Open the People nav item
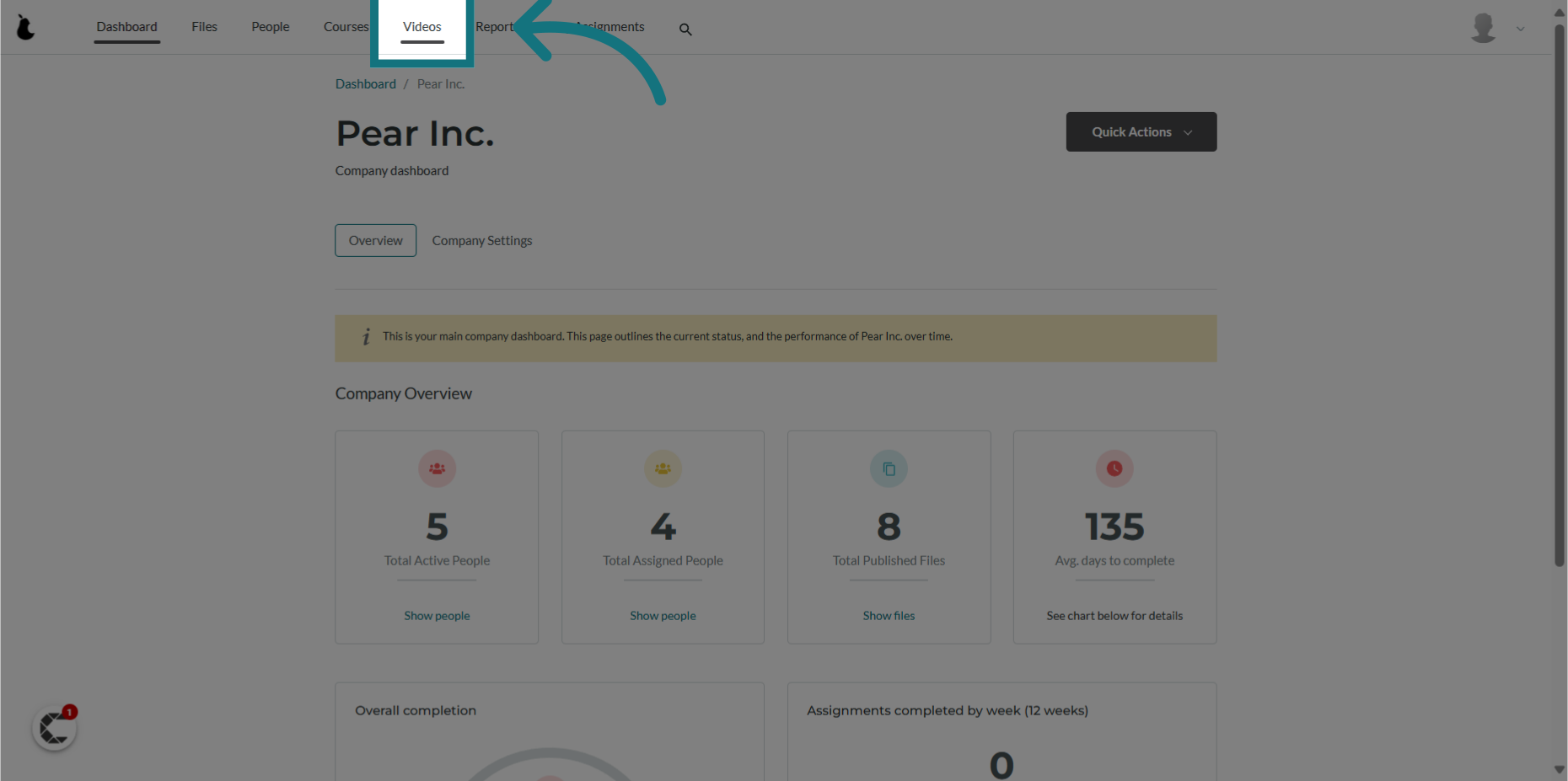The height and width of the screenshot is (781, 1568). (x=270, y=27)
